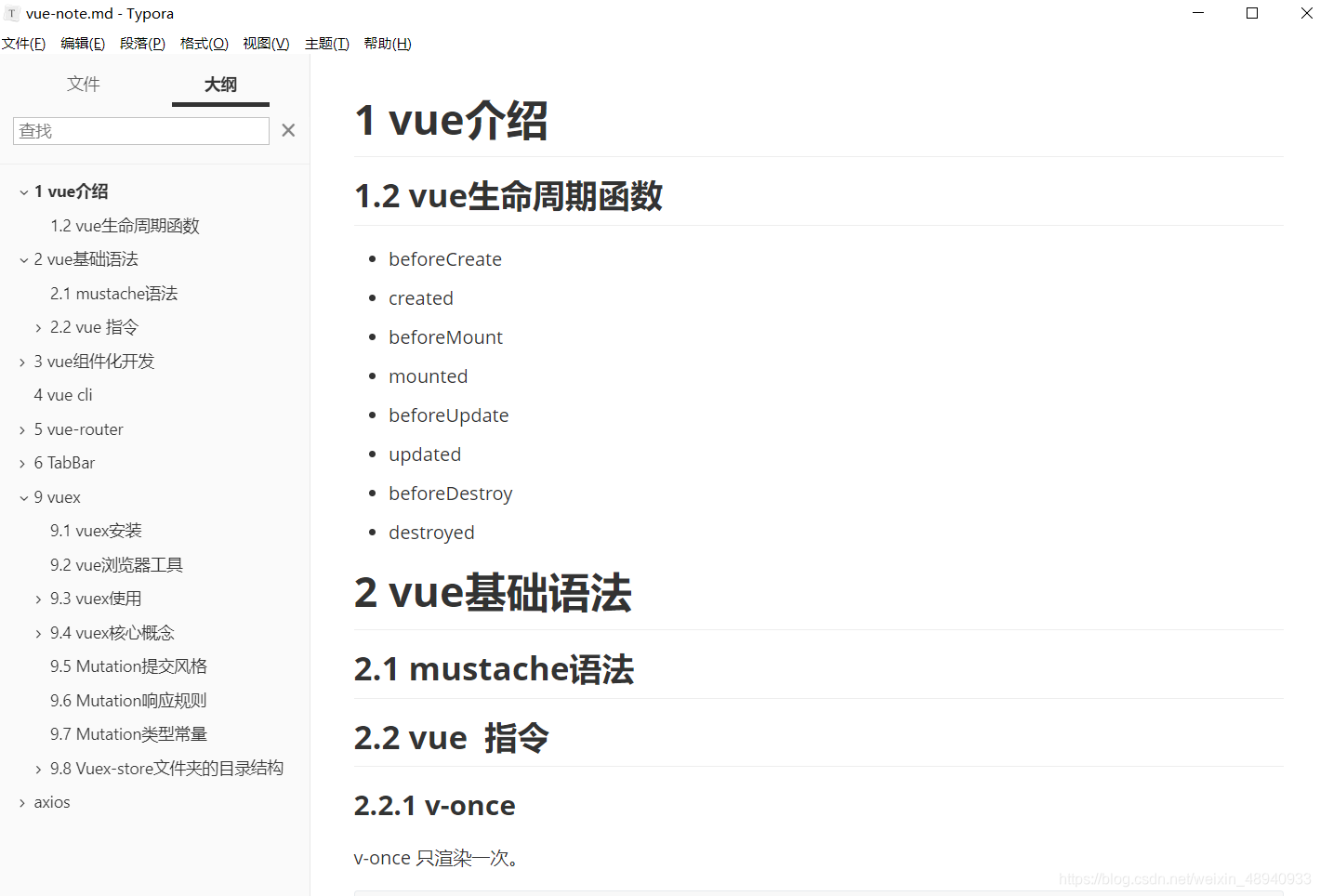Minimize the Typora window
The height and width of the screenshot is (896, 1320).
click(1198, 13)
